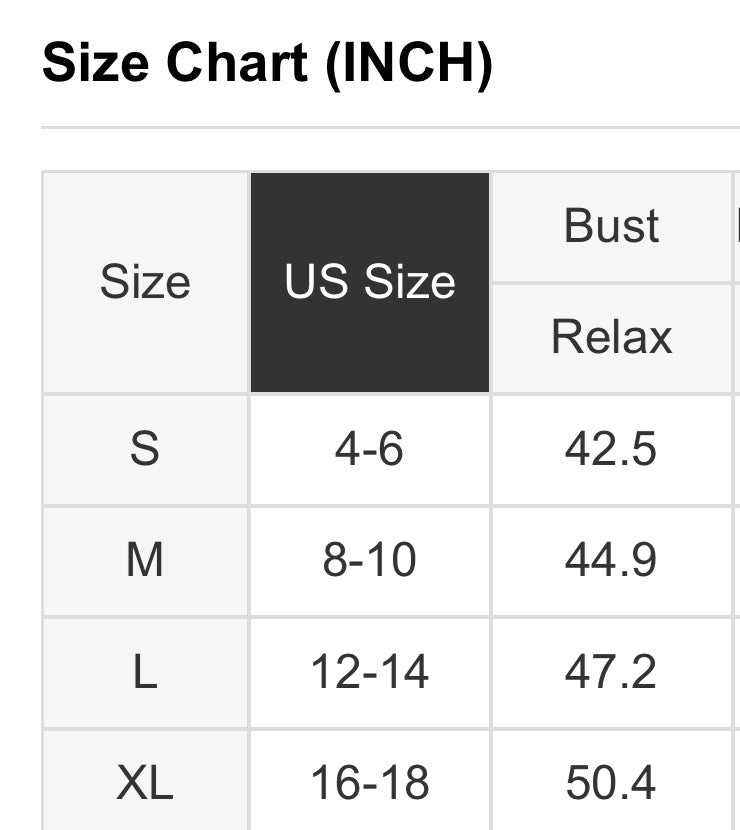Select the Bust column header

[611, 227]
